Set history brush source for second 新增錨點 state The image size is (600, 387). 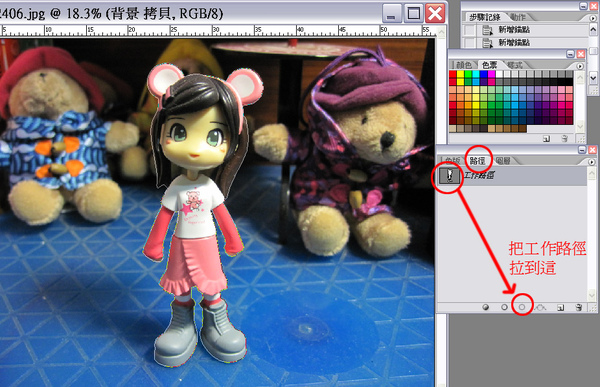[470, 42]
